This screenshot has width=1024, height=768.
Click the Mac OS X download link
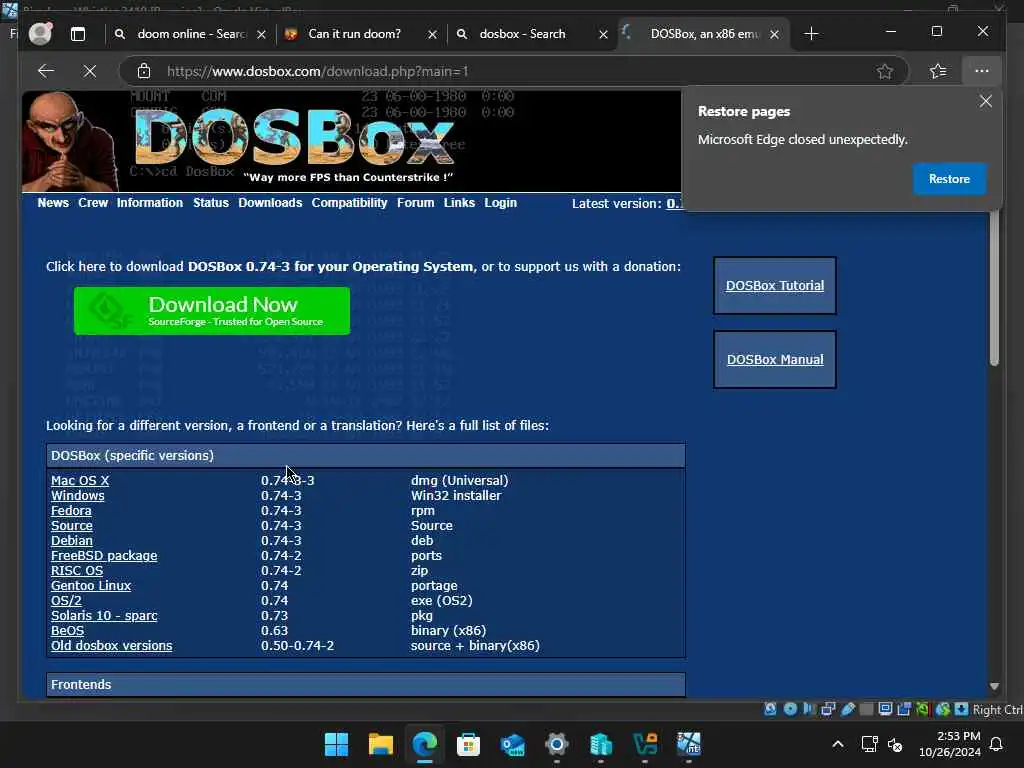(x=80, y=481)
